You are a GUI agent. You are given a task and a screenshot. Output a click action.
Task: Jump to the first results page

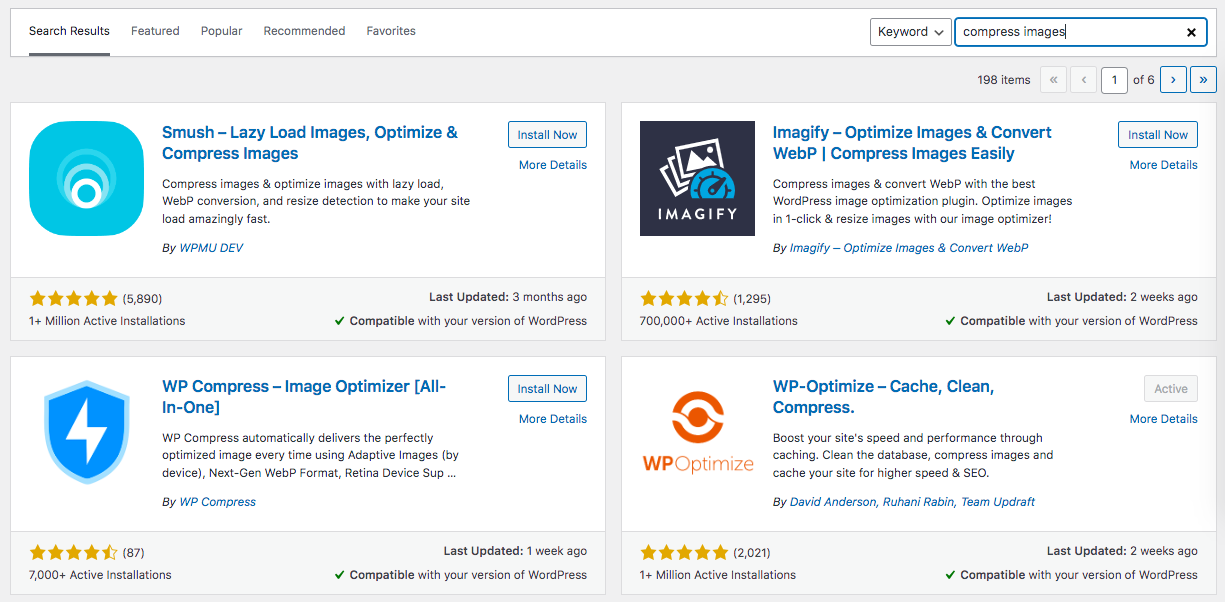1053,79
